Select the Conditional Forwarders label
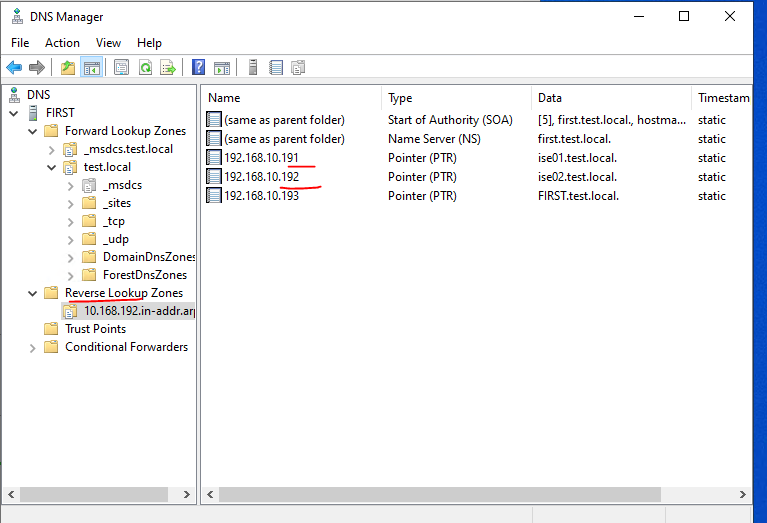The image size is (767, 523). click(126, 347)
